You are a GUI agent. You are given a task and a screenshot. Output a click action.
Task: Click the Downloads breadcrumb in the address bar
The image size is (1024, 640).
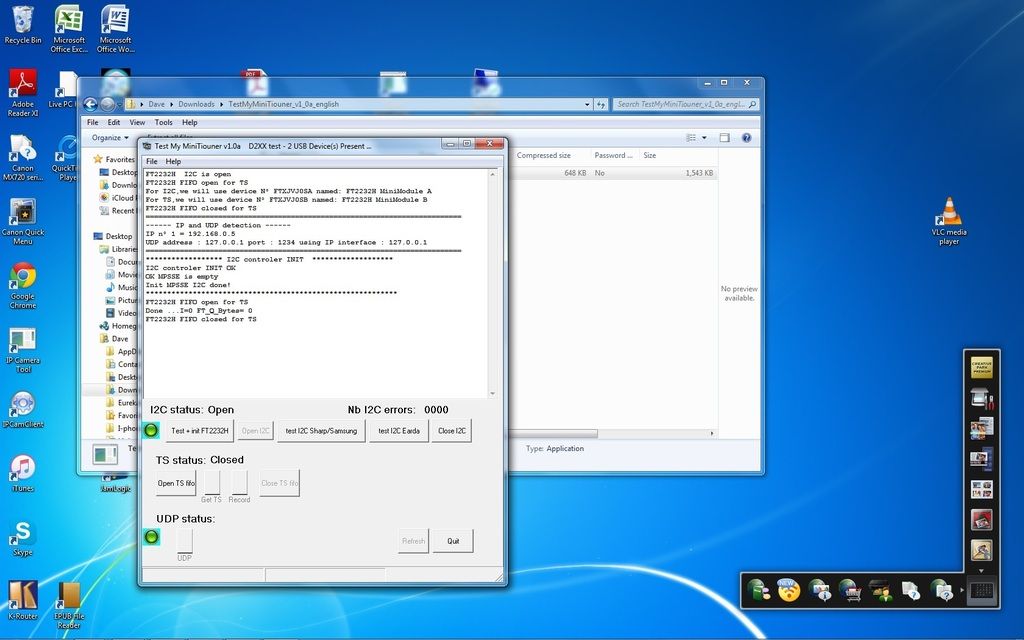197,104
